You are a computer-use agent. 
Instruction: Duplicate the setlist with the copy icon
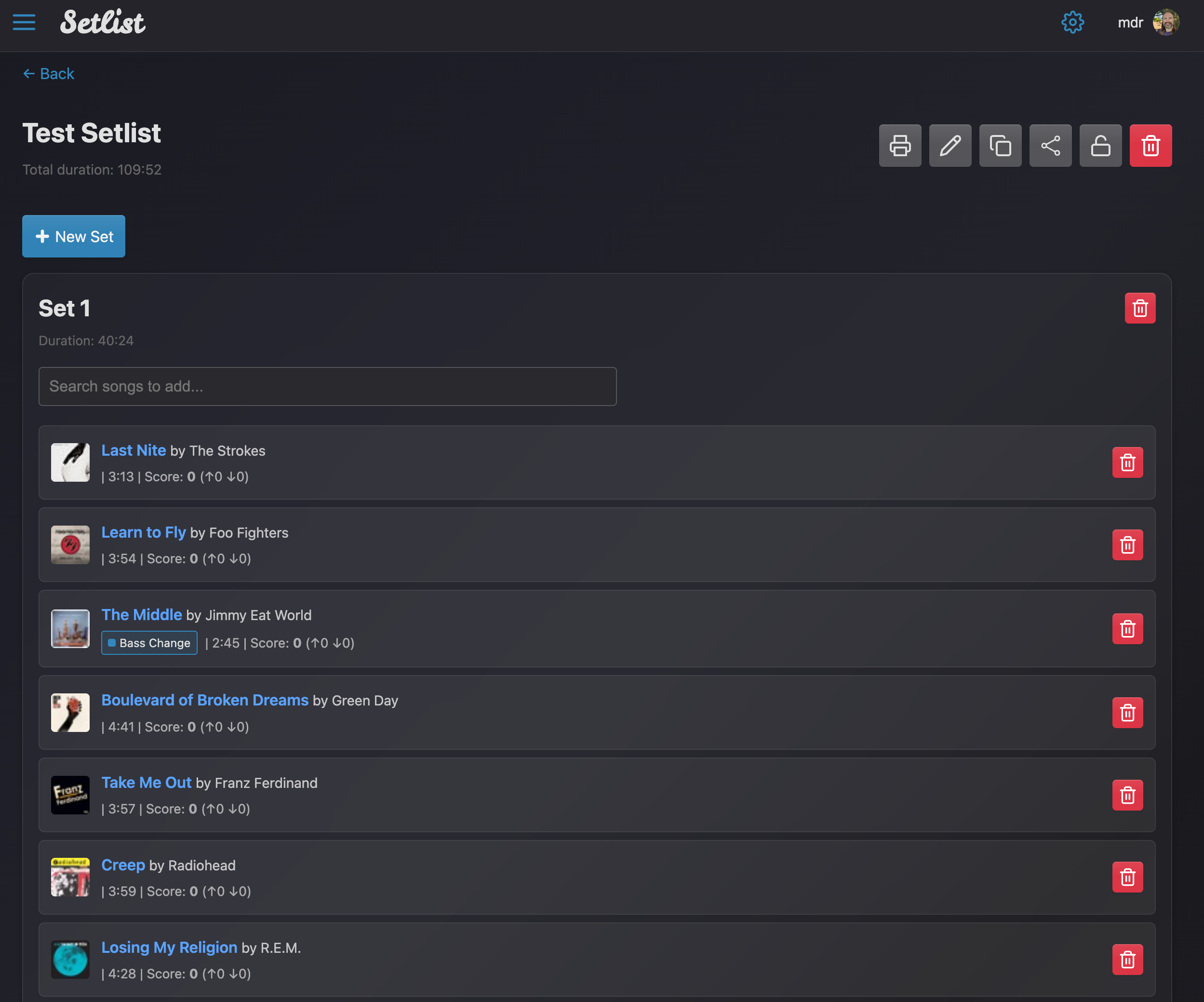click(1000, 146)
